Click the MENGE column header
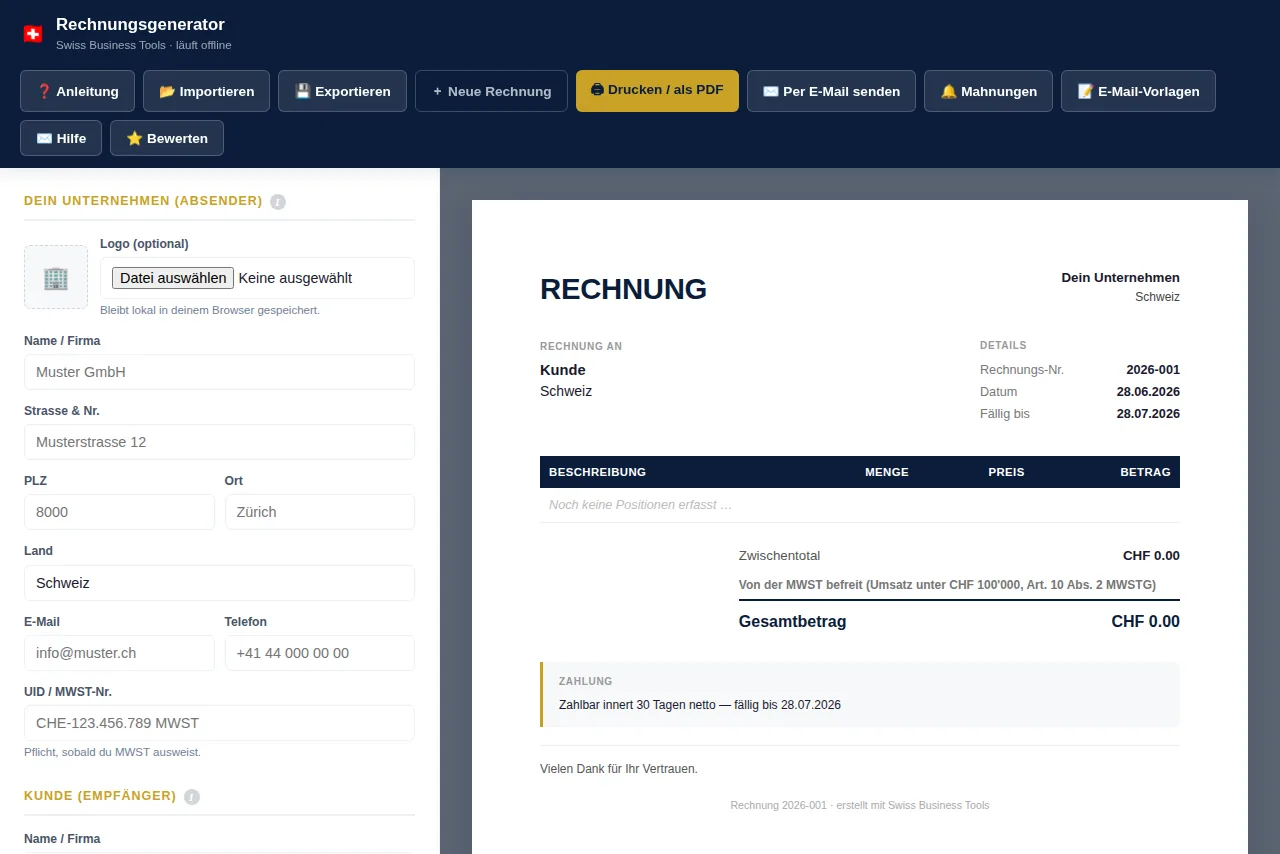The image size is (1280, 854). click(887, 472)
